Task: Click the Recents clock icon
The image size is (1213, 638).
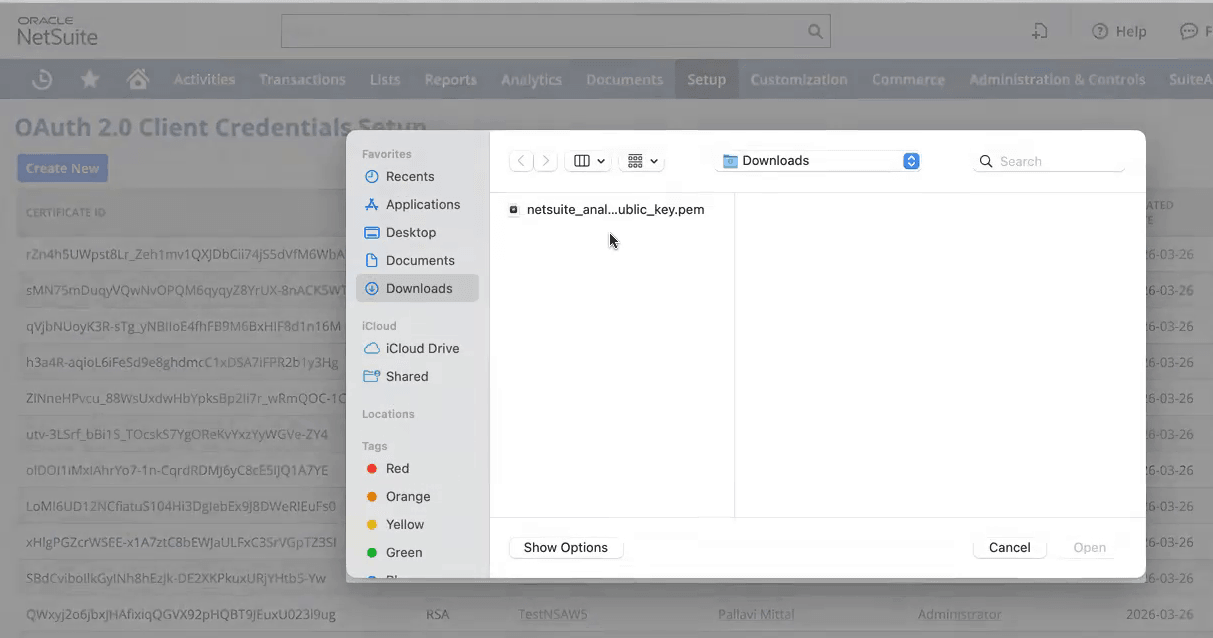Action: 372,176
